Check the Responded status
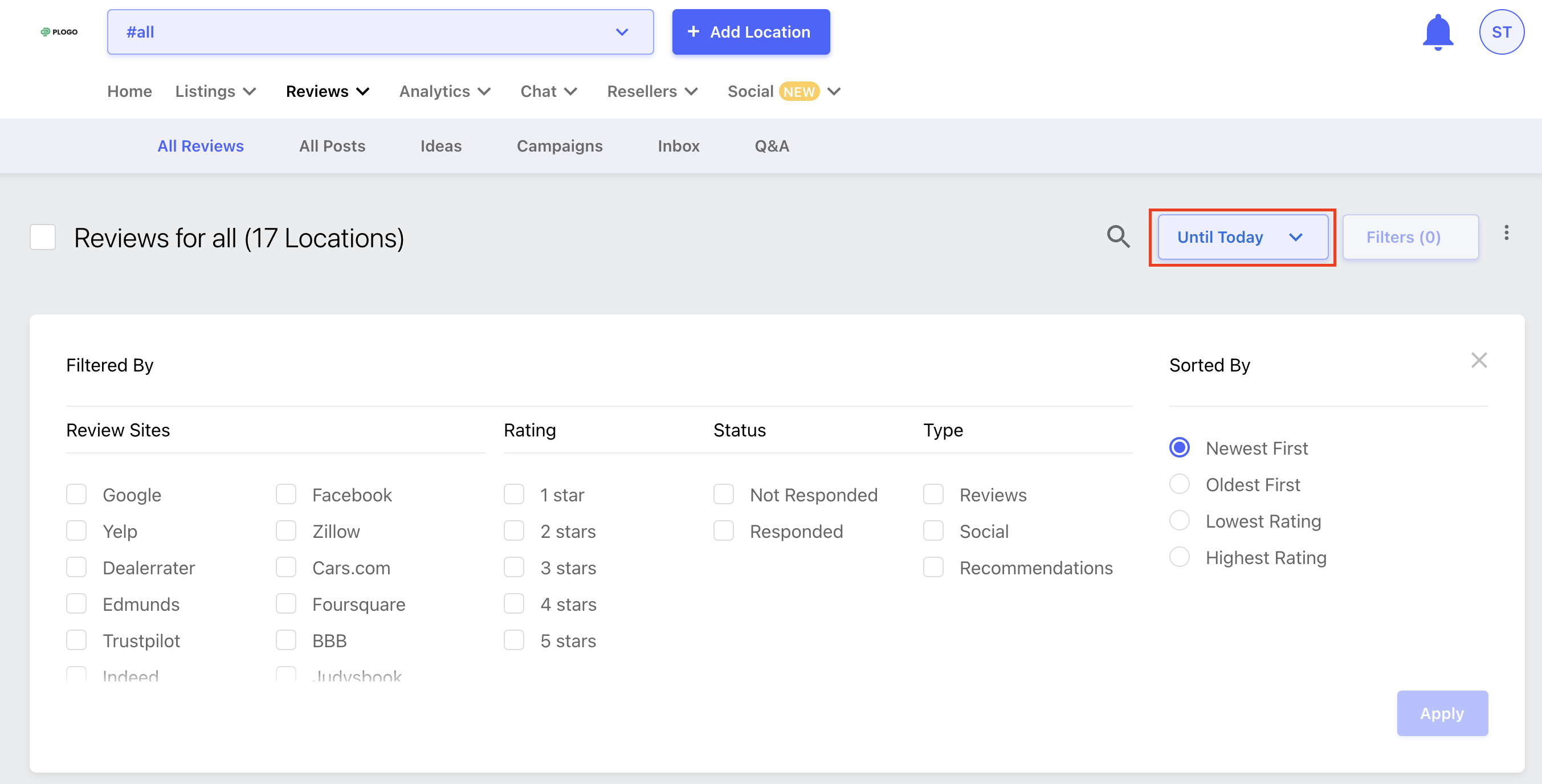 (x=724, y=532)
